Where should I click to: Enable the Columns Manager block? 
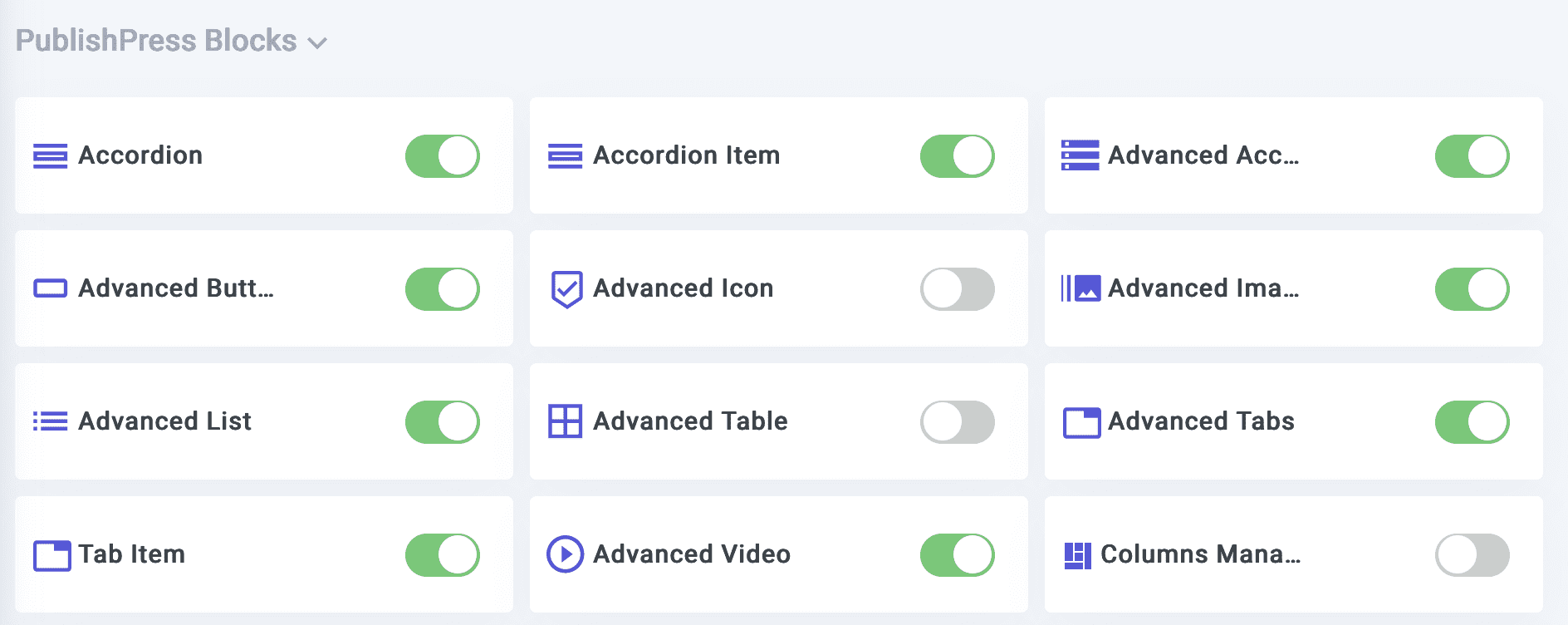tap(1472, 554)
